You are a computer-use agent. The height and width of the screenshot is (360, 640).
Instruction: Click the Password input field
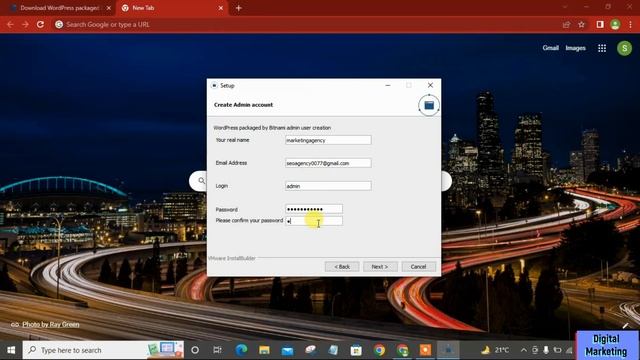click(x=314, y=209)
